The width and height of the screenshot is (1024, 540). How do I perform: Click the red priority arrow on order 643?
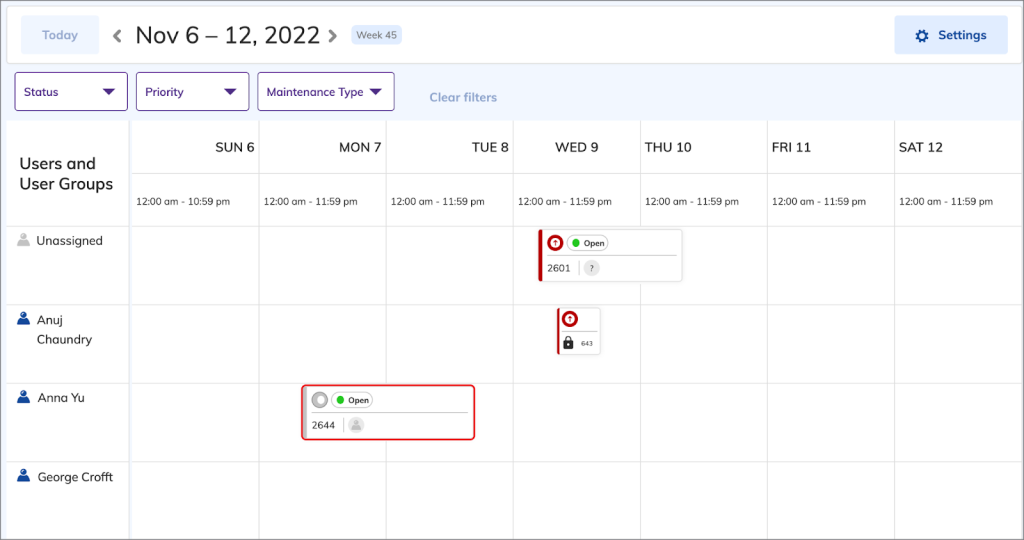pyautogui.click(x=569, y=319)
